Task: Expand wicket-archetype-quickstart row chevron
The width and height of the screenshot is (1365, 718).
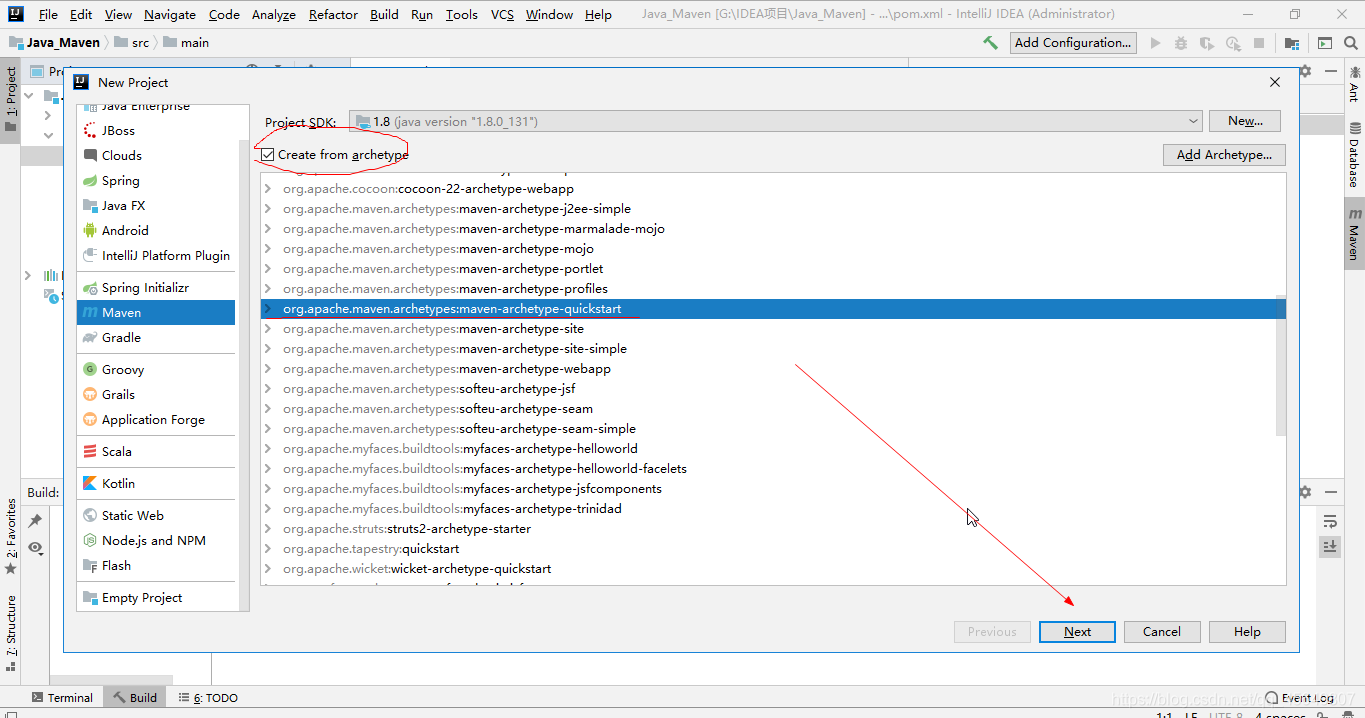Action: 268,569
